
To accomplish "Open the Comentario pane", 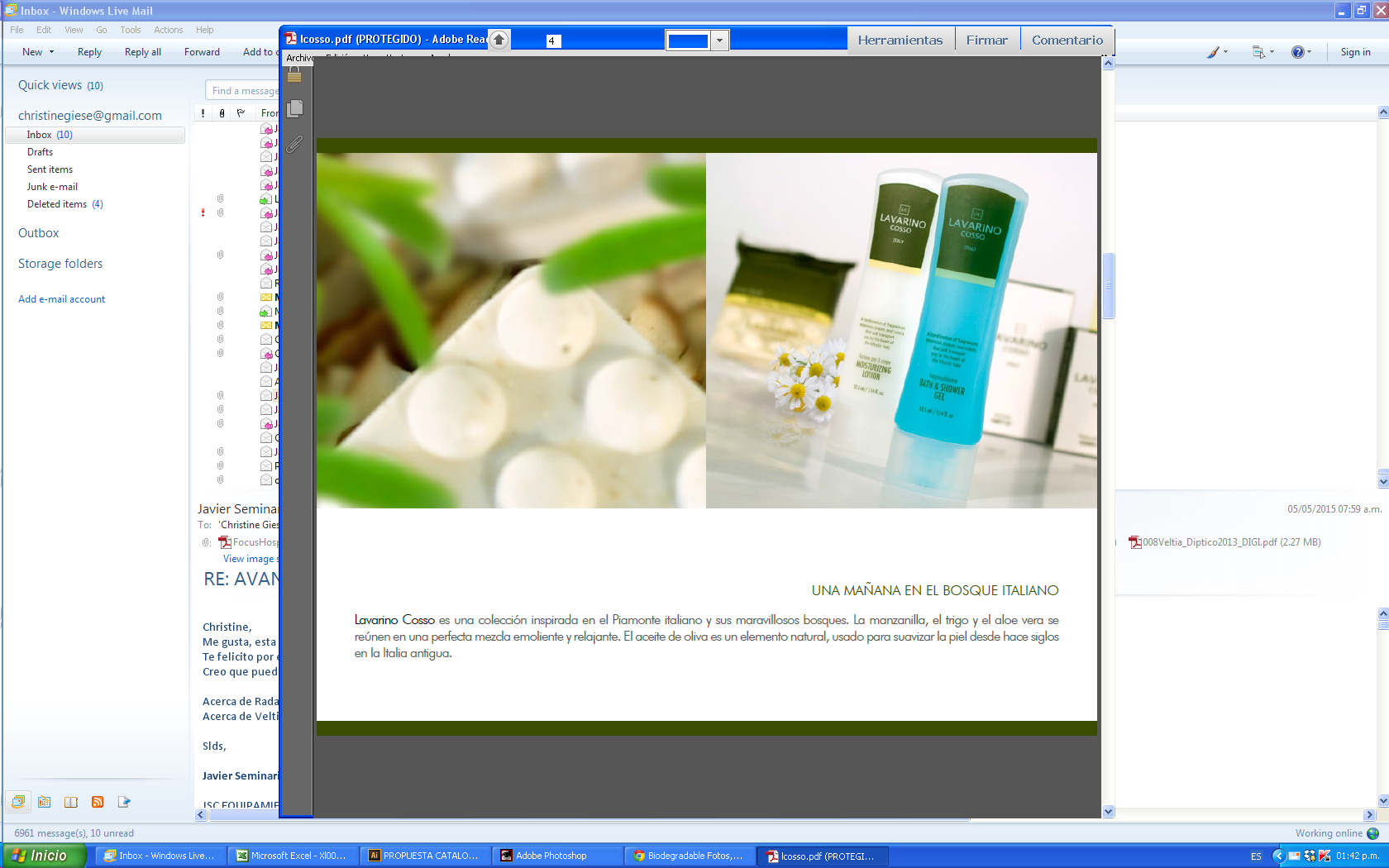I will (x=1067, y=40).
